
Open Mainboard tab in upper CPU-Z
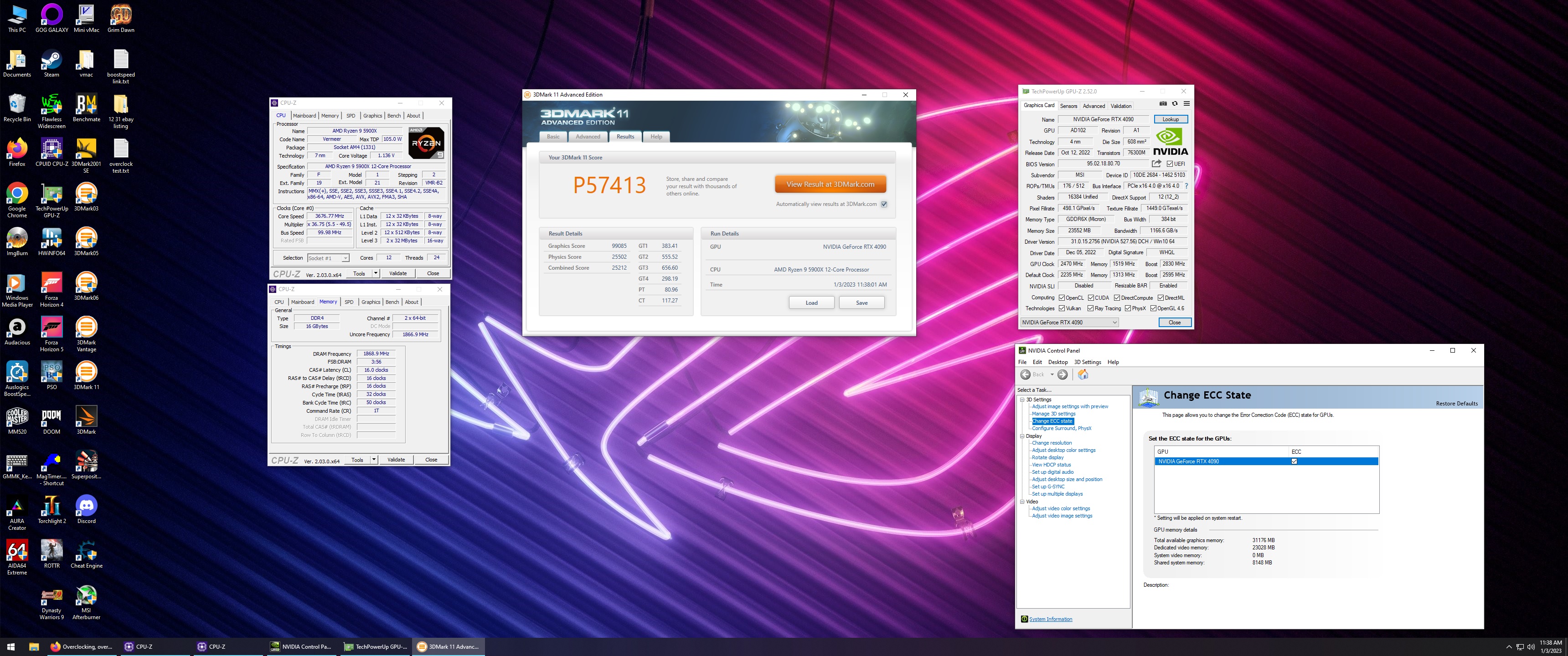pyautogui.click(x=304, y=116)
